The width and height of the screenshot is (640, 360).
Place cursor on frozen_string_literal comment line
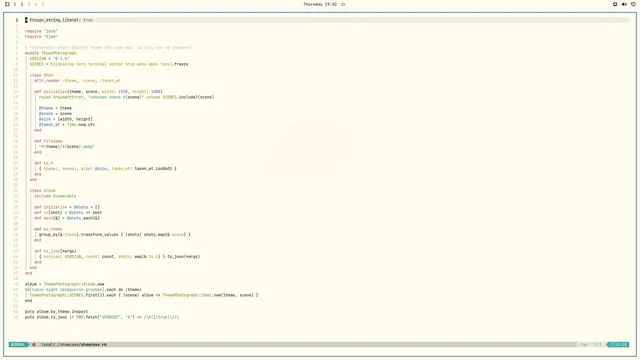pos(58,20)
